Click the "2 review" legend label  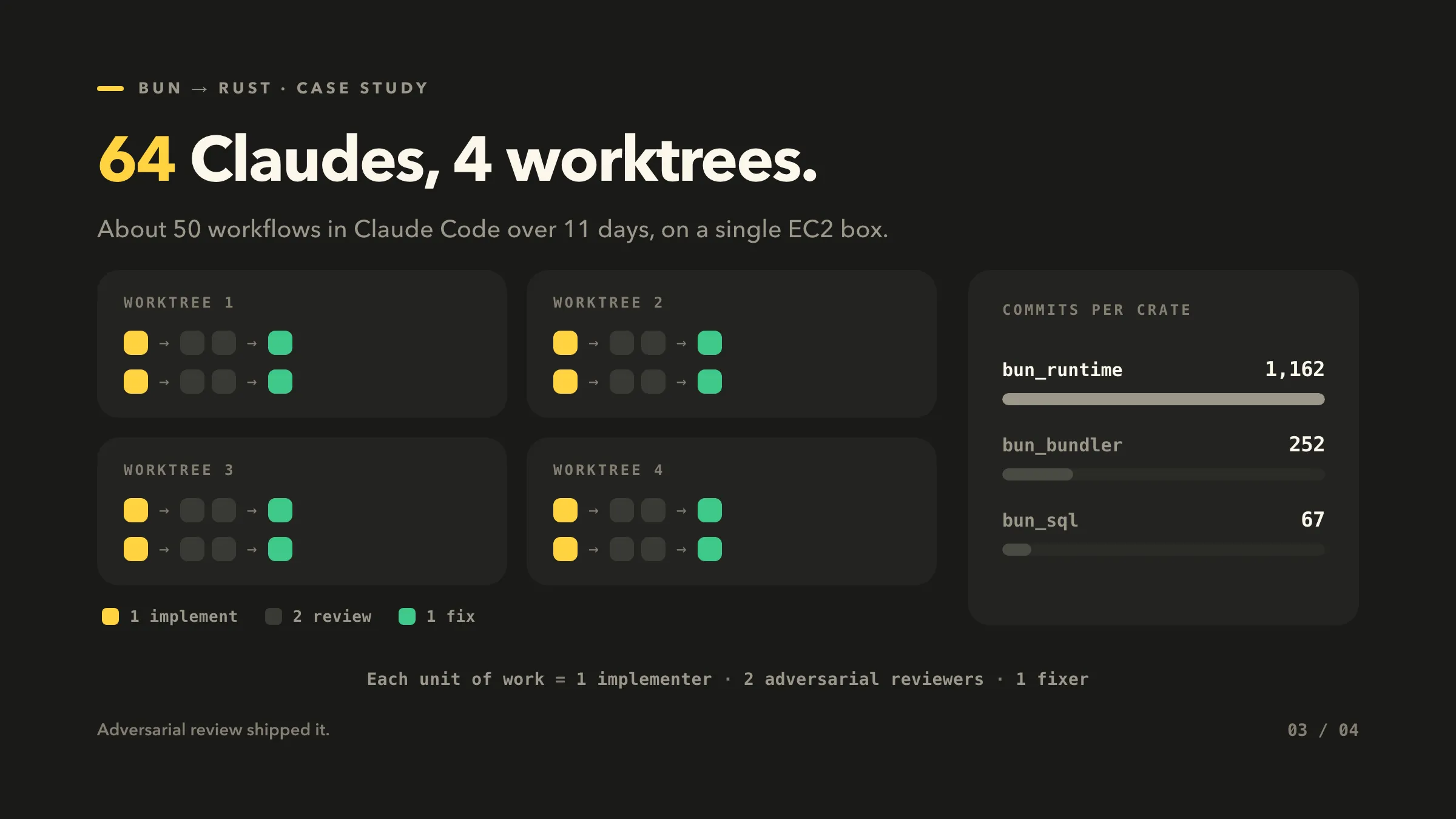[332, 616]
